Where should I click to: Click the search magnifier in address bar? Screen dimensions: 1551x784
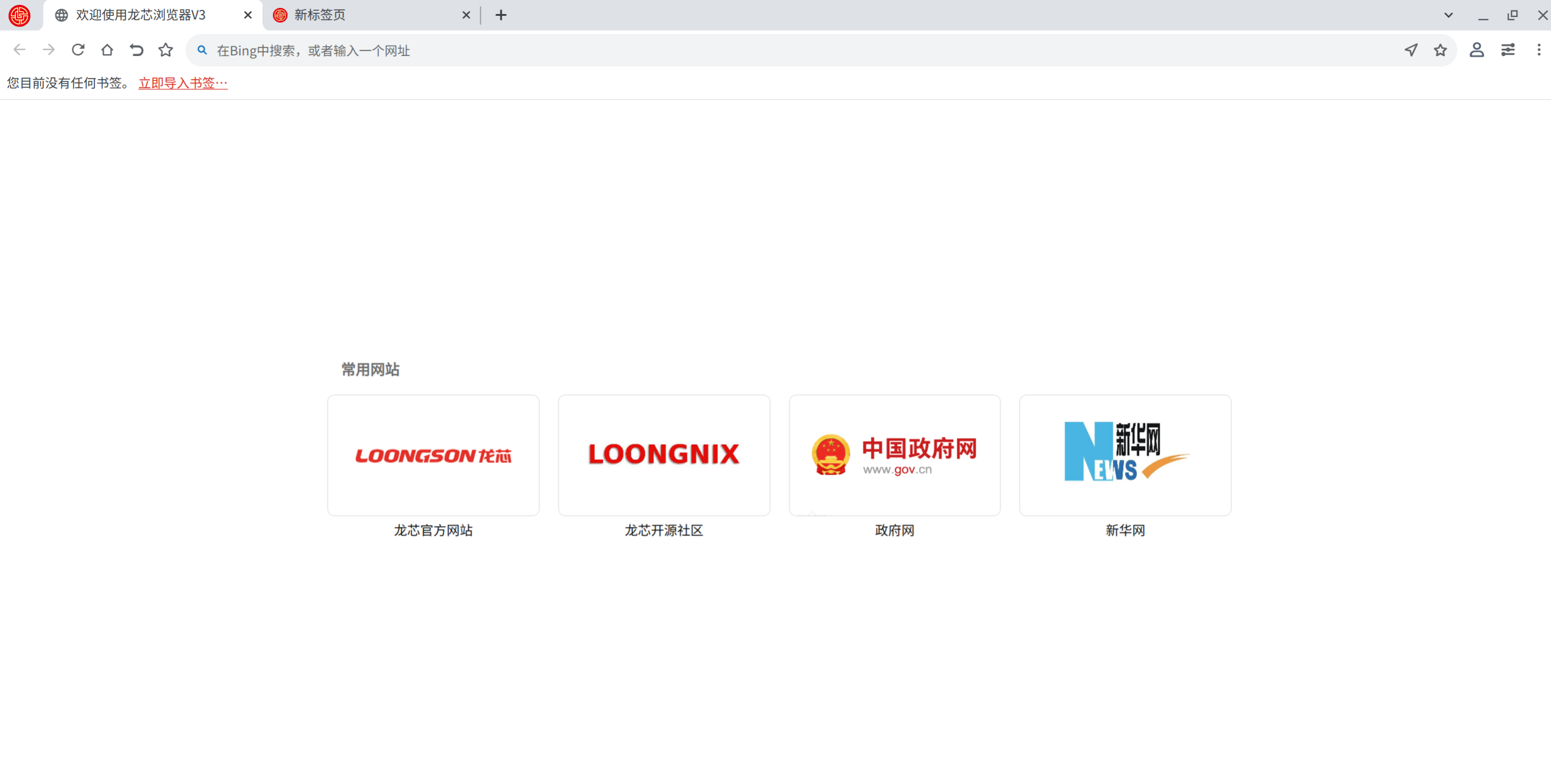click(202, 50)
